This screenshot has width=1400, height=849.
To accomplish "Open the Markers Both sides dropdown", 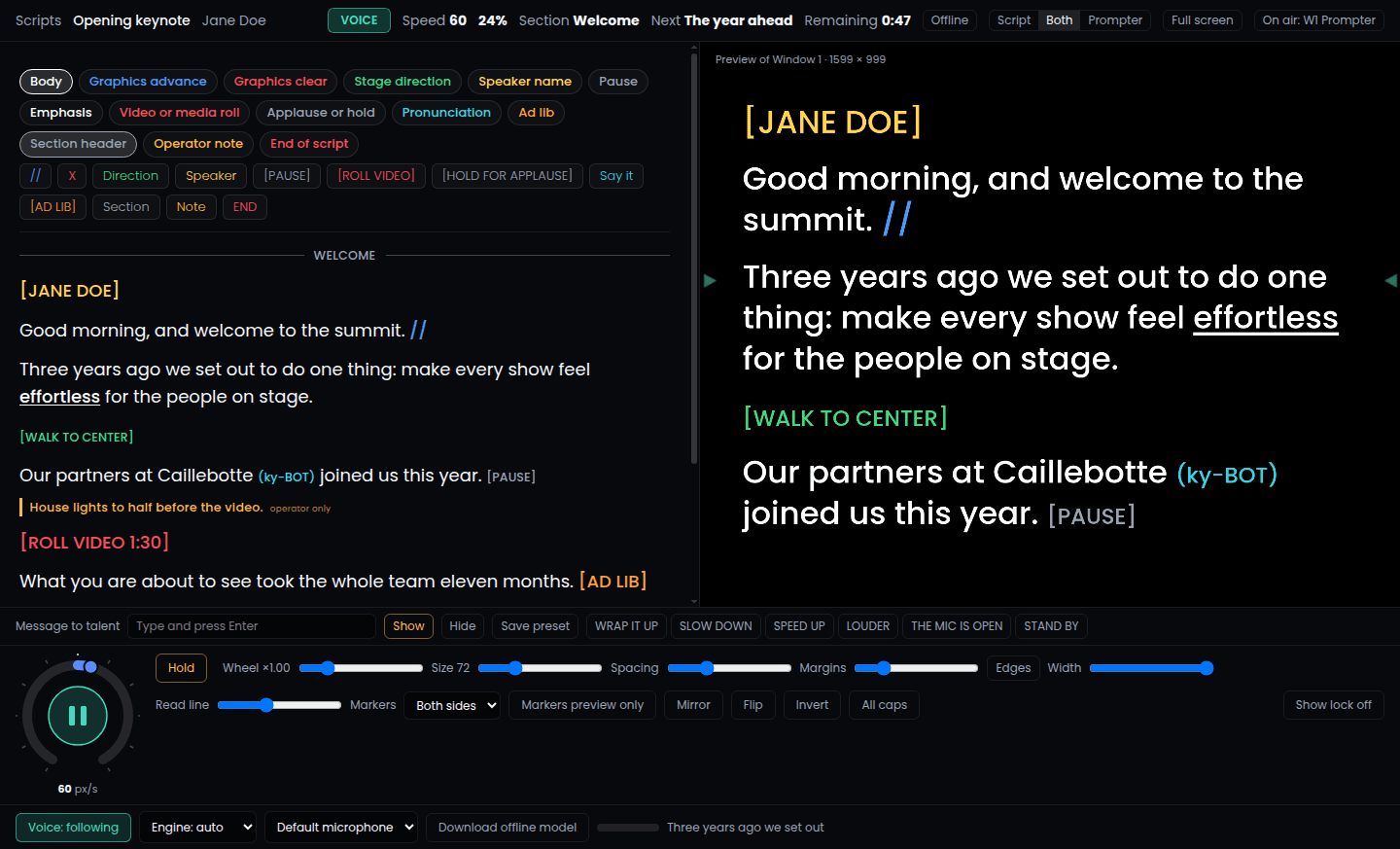I will 454,705.
